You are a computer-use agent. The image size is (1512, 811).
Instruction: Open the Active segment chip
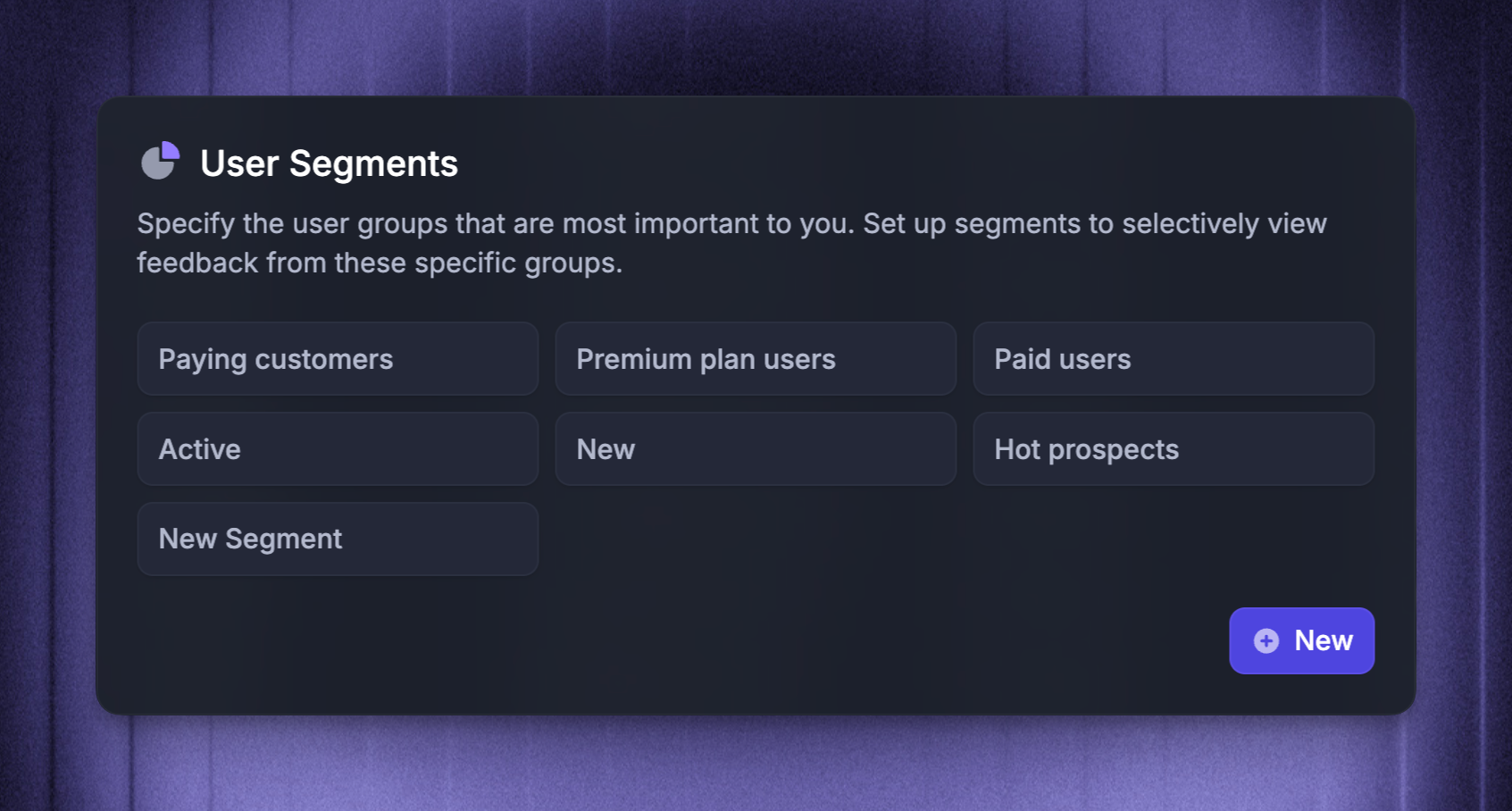[x=338, y=449]
